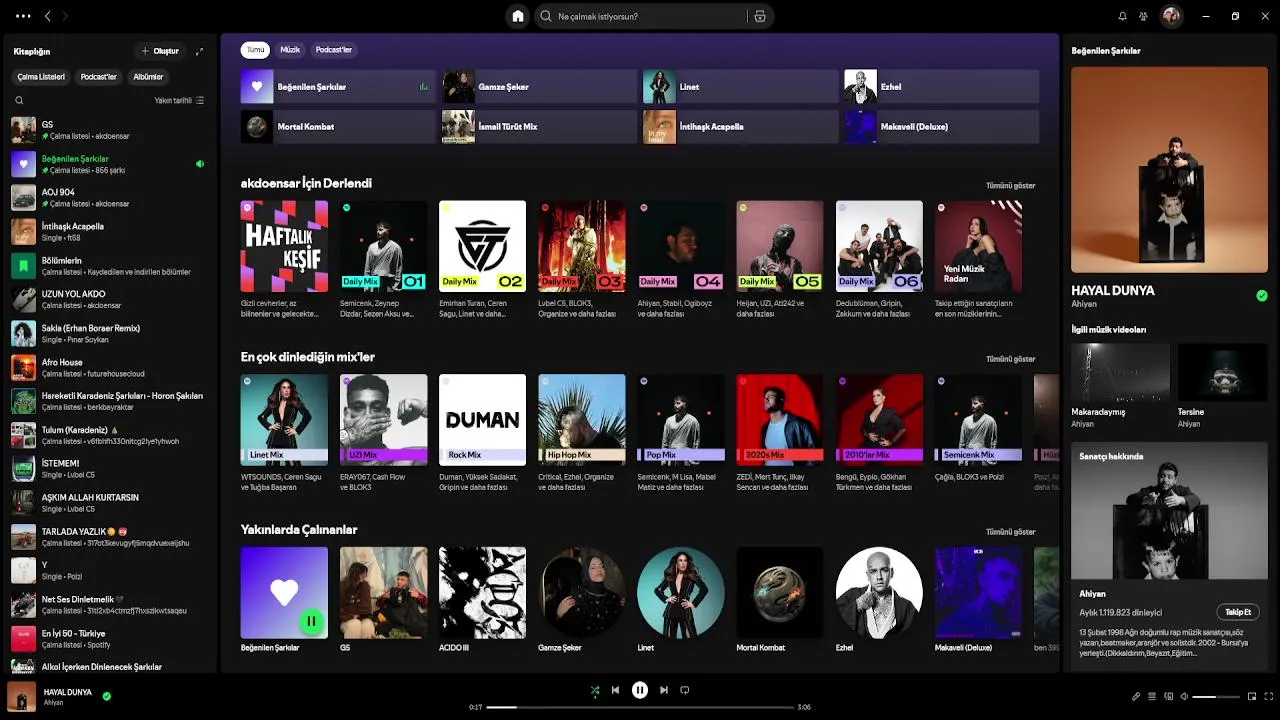This screenshot has width=1280, height=720.
Task: Go forward with the right arrow
Action: [x=65, y=16]
